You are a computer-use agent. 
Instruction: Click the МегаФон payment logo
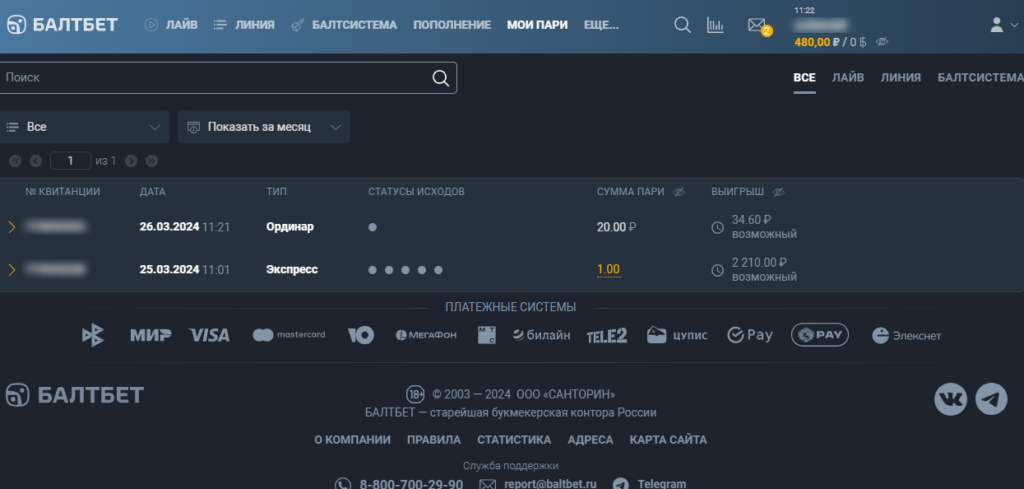tap(426, 335)
